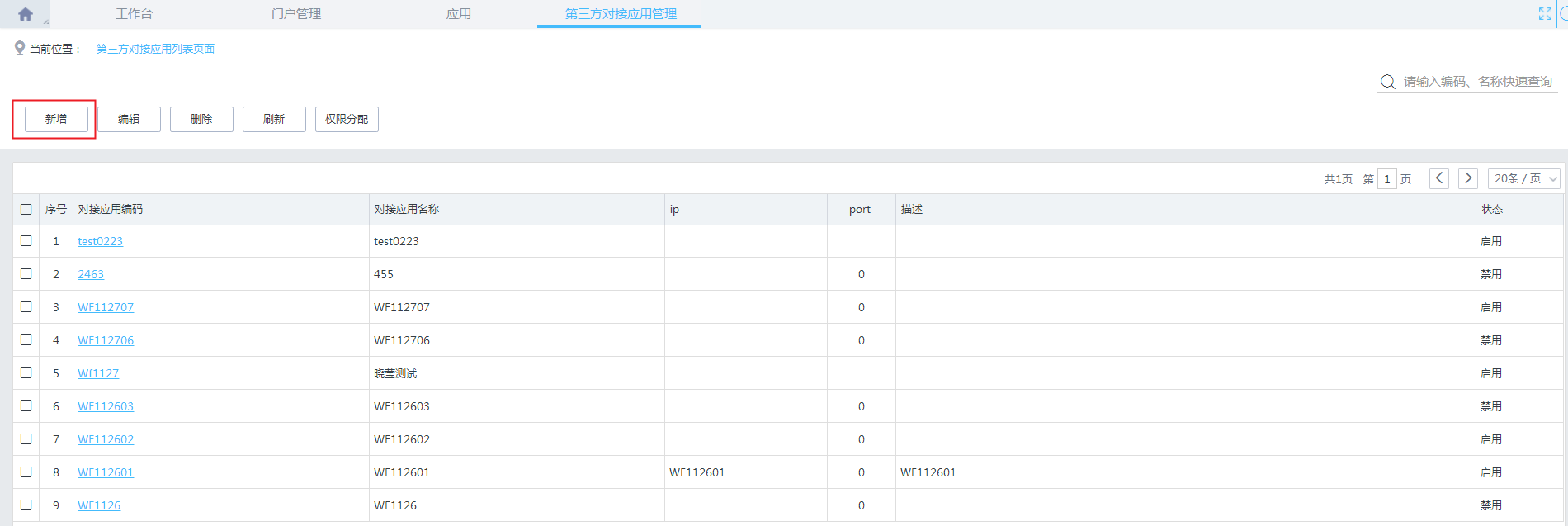
Task: Focus the quick search input field
Action: 1477,82
